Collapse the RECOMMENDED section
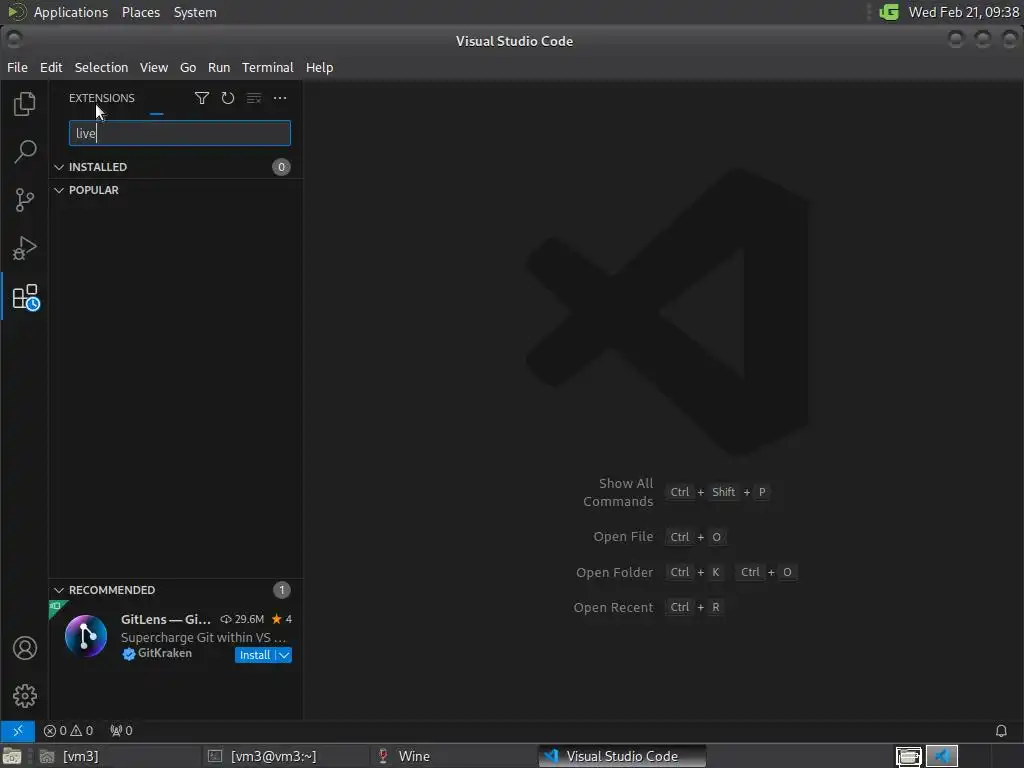Screen dimensions: 1024x768 59,590
